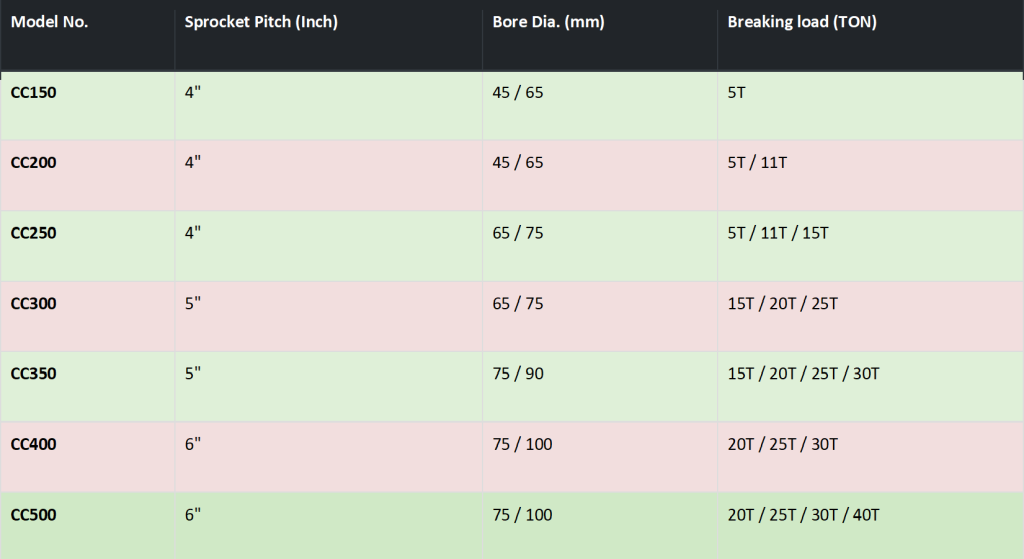Select the CC200 model cell
The height and width of the screenshot is (559, 1024).
[x=34, y=162]
